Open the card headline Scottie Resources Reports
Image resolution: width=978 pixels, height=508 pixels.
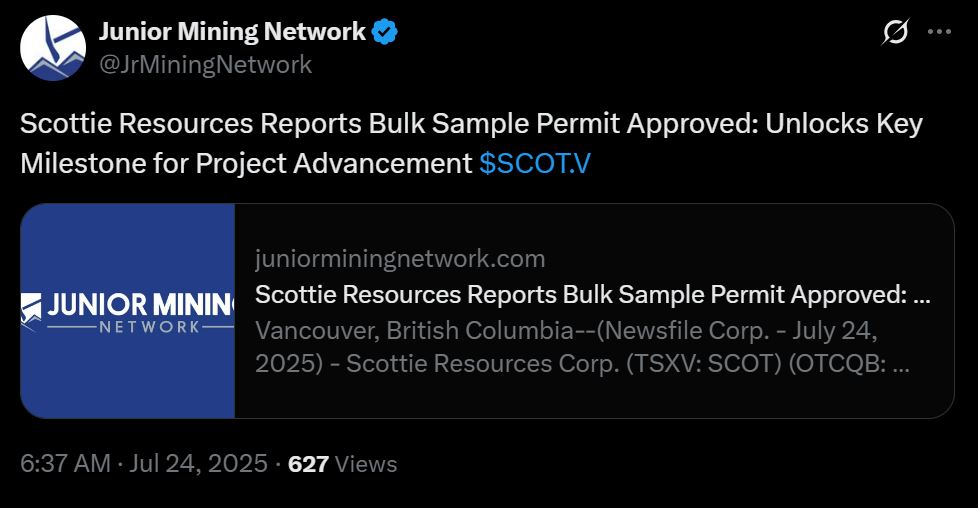[x=590, y=295]
